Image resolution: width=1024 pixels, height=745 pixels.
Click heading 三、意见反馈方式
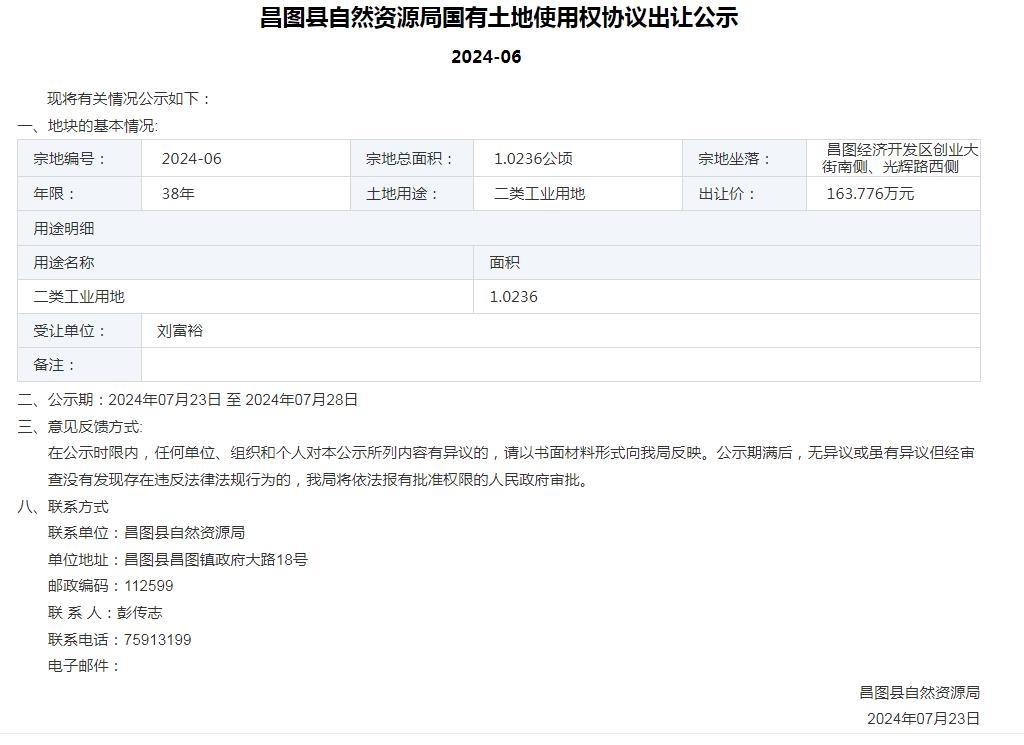point(80,427)
